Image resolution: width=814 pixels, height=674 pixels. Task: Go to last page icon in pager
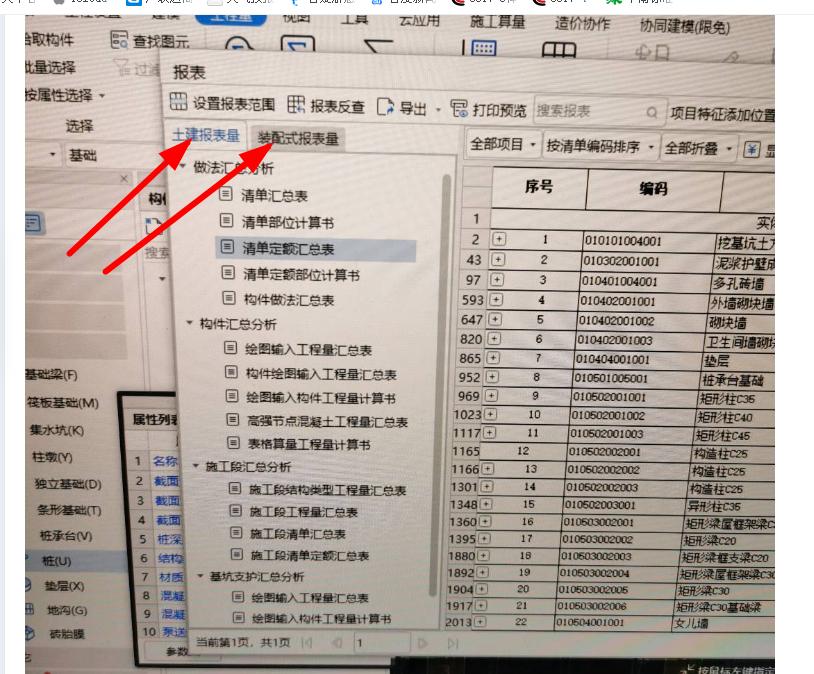453,643
